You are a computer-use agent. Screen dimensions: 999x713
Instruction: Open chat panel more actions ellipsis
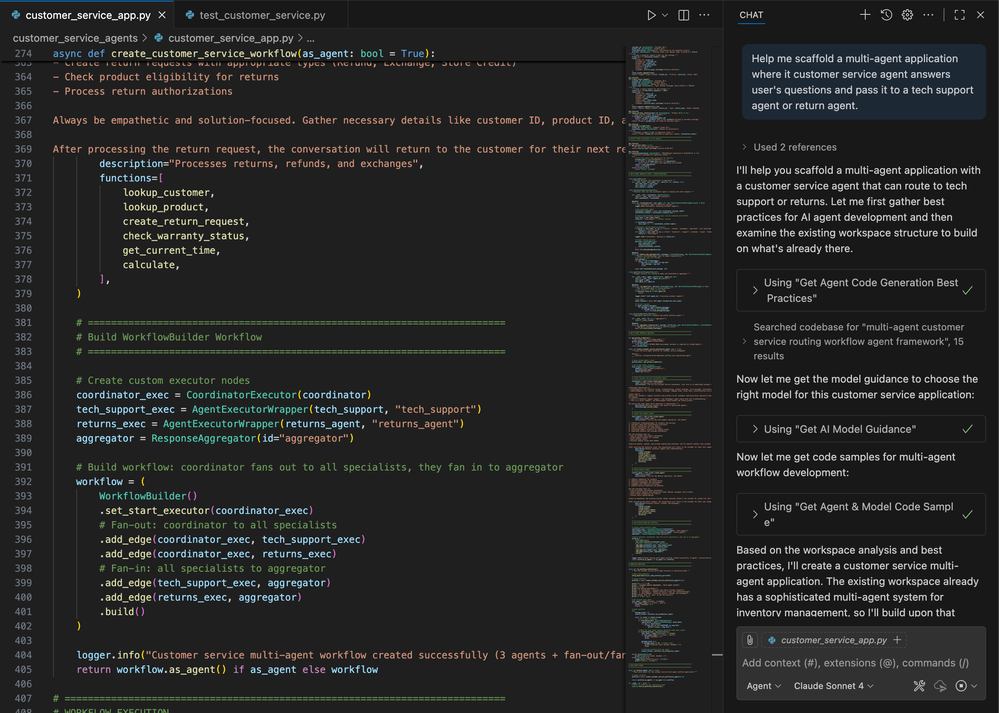(928, 15)
